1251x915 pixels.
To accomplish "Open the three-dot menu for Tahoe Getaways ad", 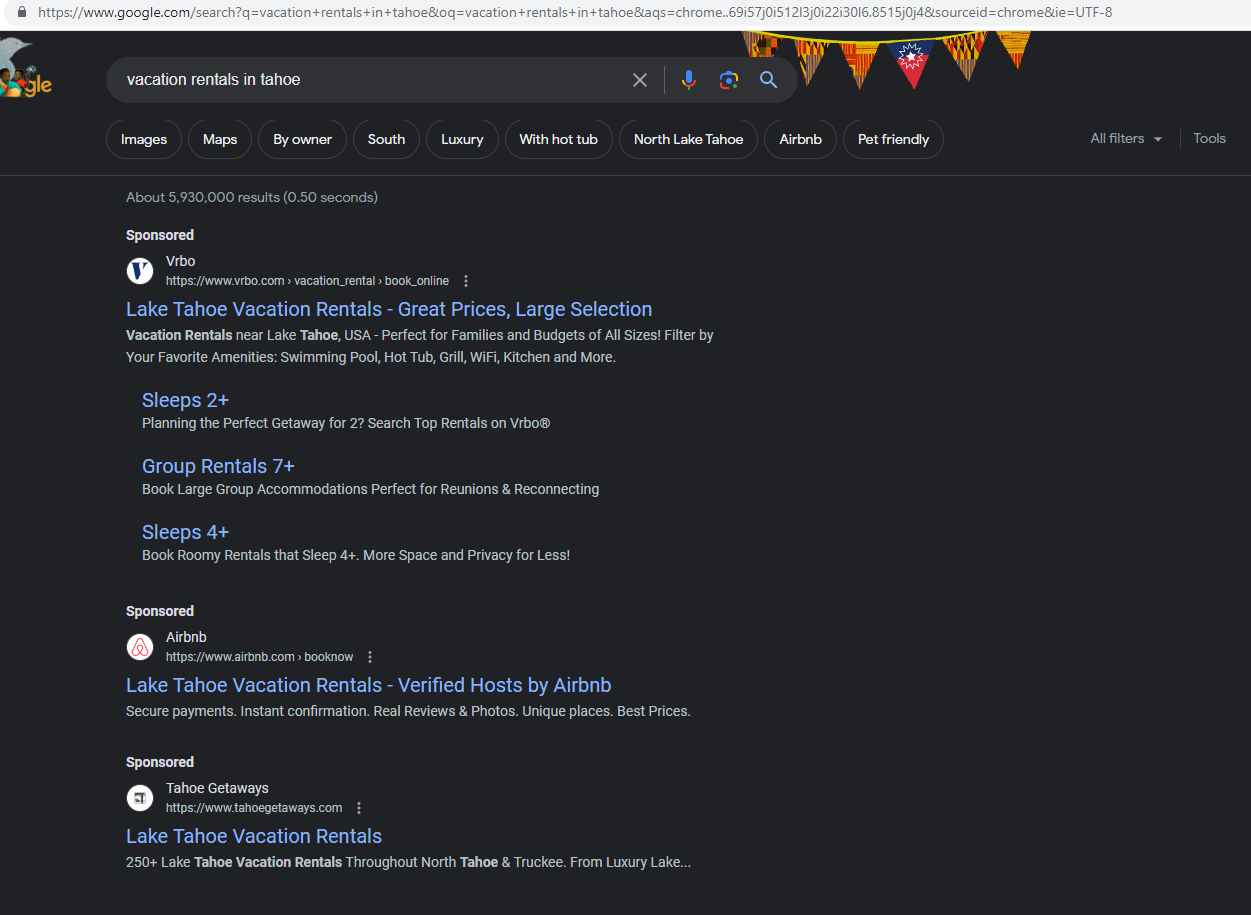I will pyautogui.click(x=359, y=808).
